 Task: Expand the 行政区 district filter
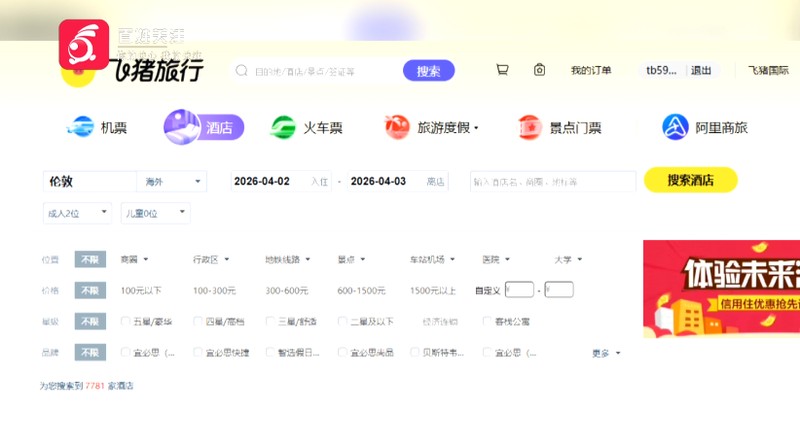click(x=211, y=259)
